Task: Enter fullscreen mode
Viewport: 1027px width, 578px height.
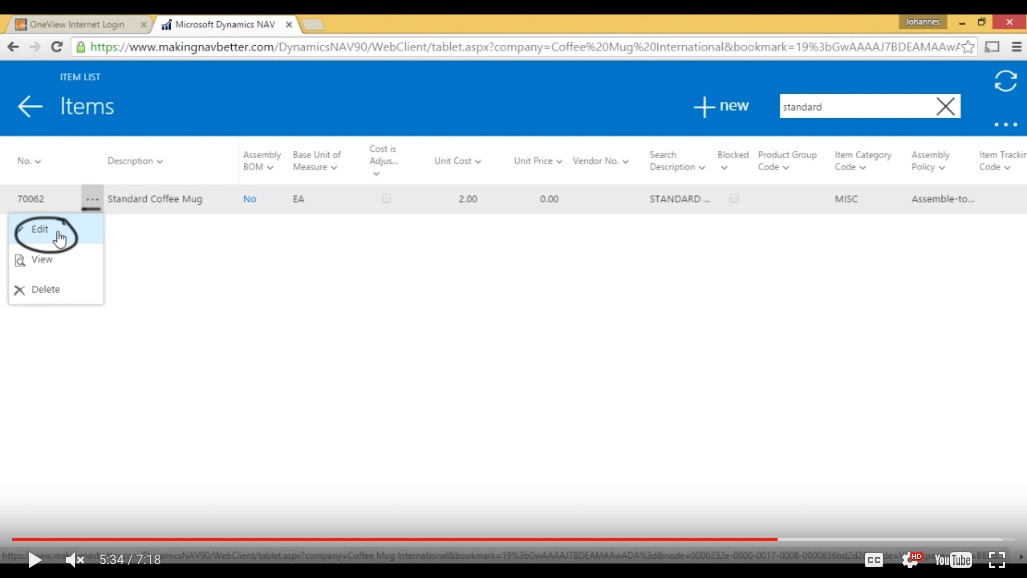Action: click(x=997, y=560)
